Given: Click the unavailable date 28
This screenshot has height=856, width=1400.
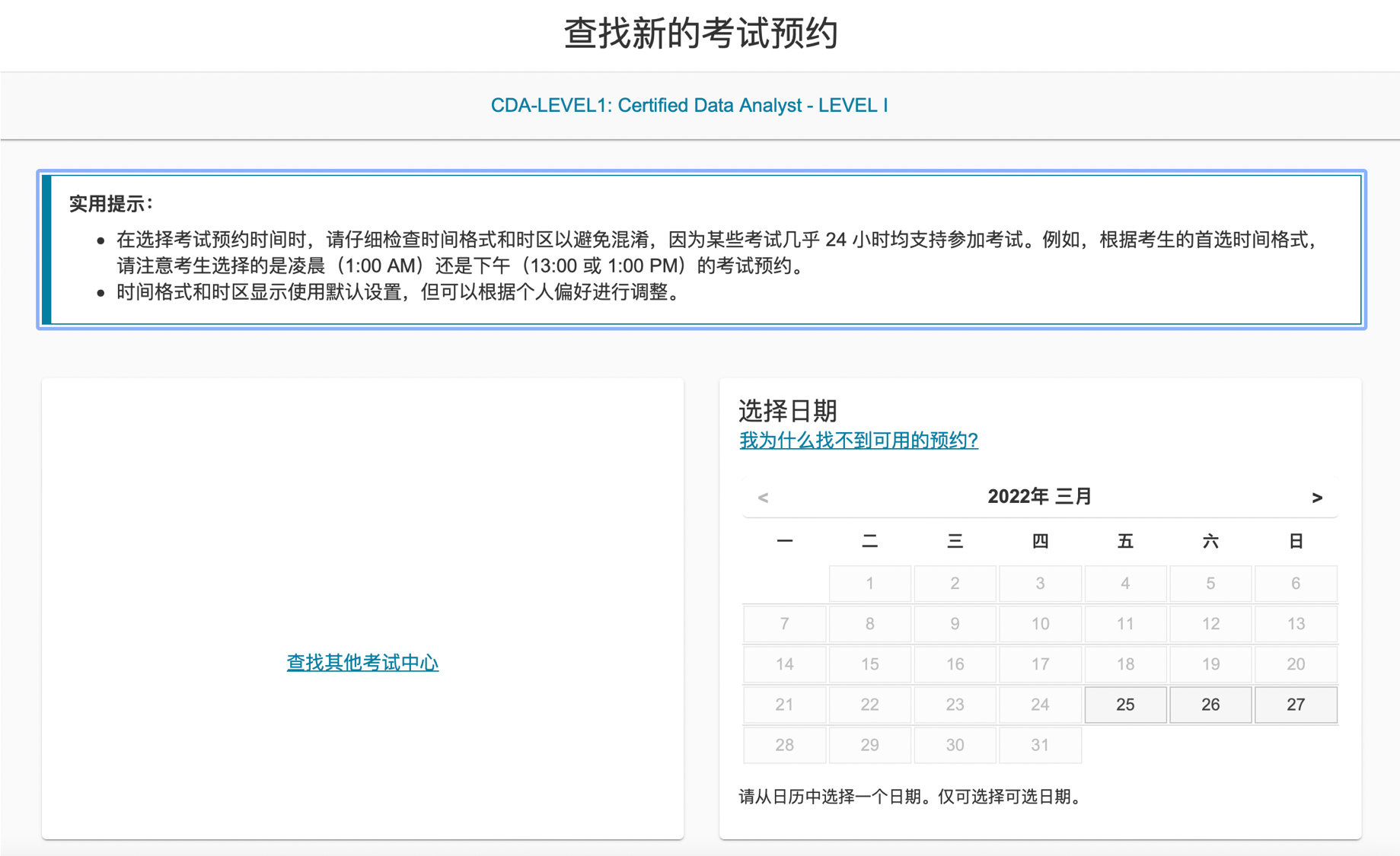Looking at the screenshot, I should click(784, 744).
